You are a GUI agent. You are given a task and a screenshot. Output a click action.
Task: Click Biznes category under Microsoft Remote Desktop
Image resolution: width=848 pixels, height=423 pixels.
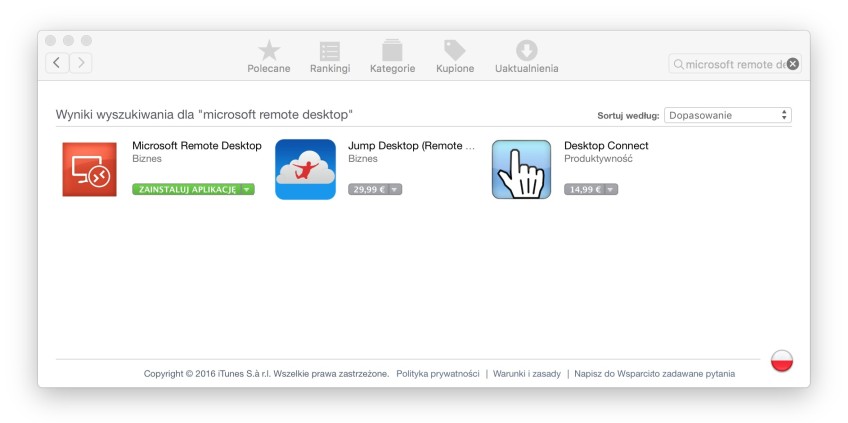[147, 159]
